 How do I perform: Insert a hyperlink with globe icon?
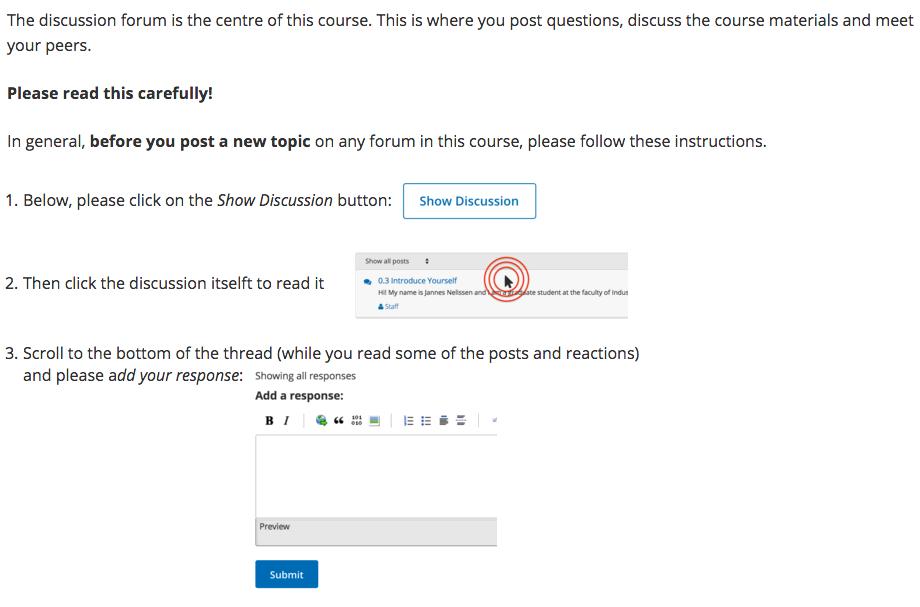(x=321, y=421)
